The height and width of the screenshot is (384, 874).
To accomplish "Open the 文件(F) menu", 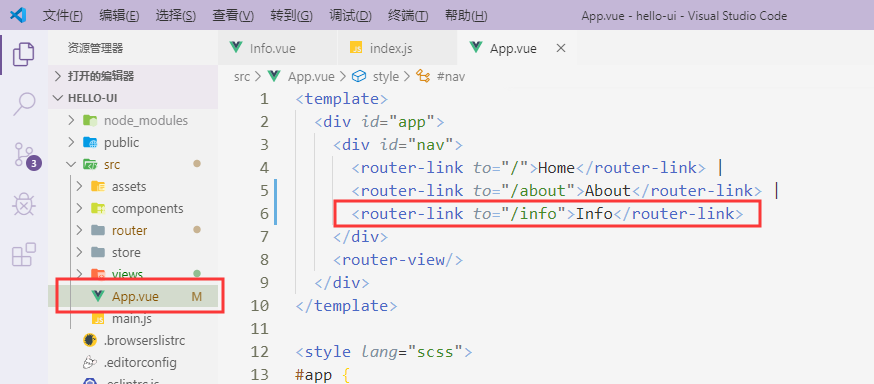I will tap(63, 16).
